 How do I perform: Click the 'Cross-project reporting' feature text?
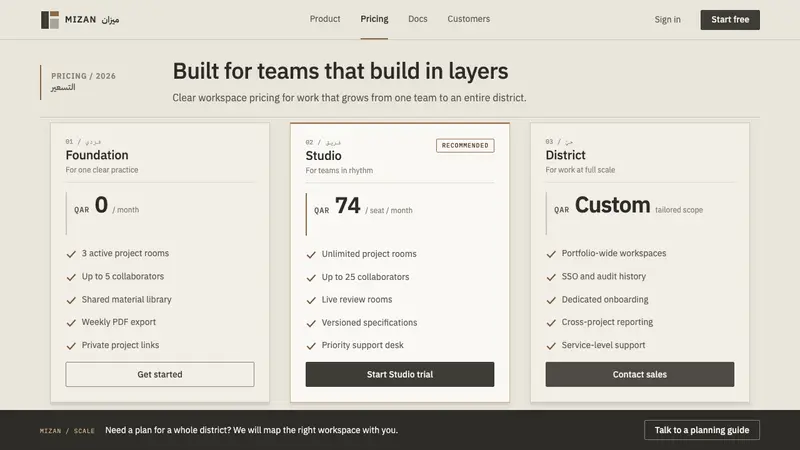pos(607,322)
